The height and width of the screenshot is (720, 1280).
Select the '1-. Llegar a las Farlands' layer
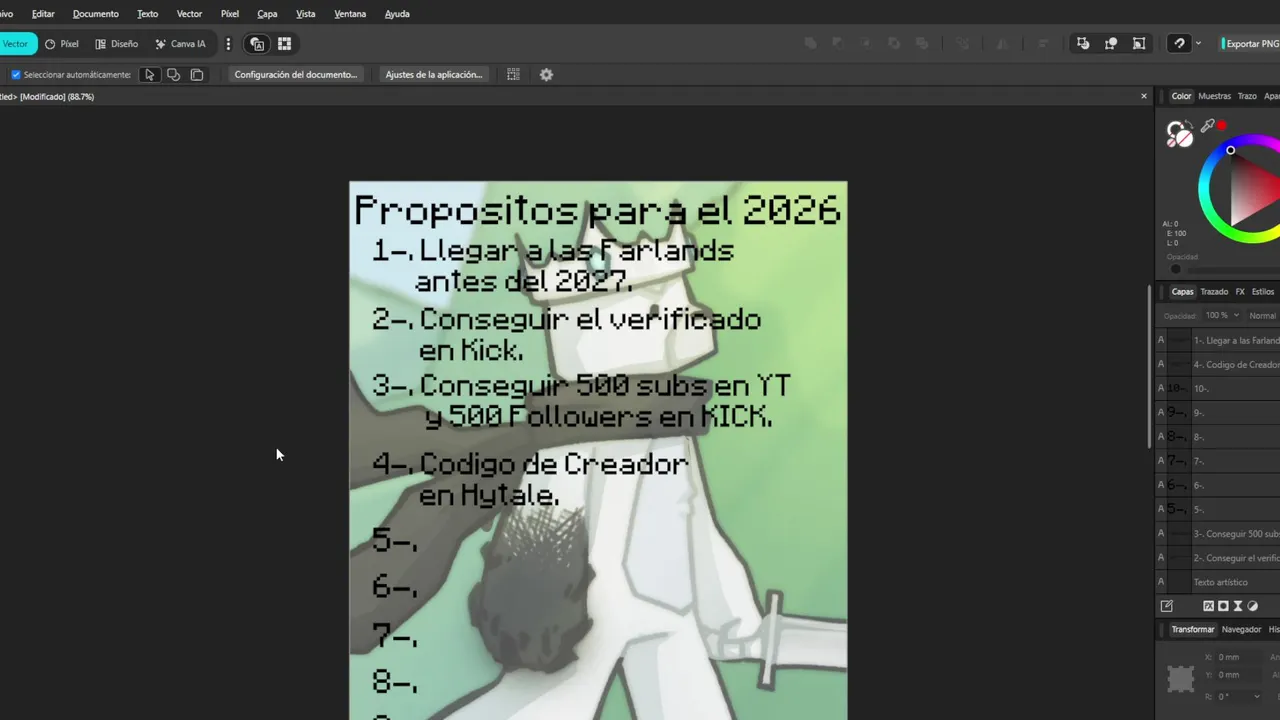(x=1218, y=340)
